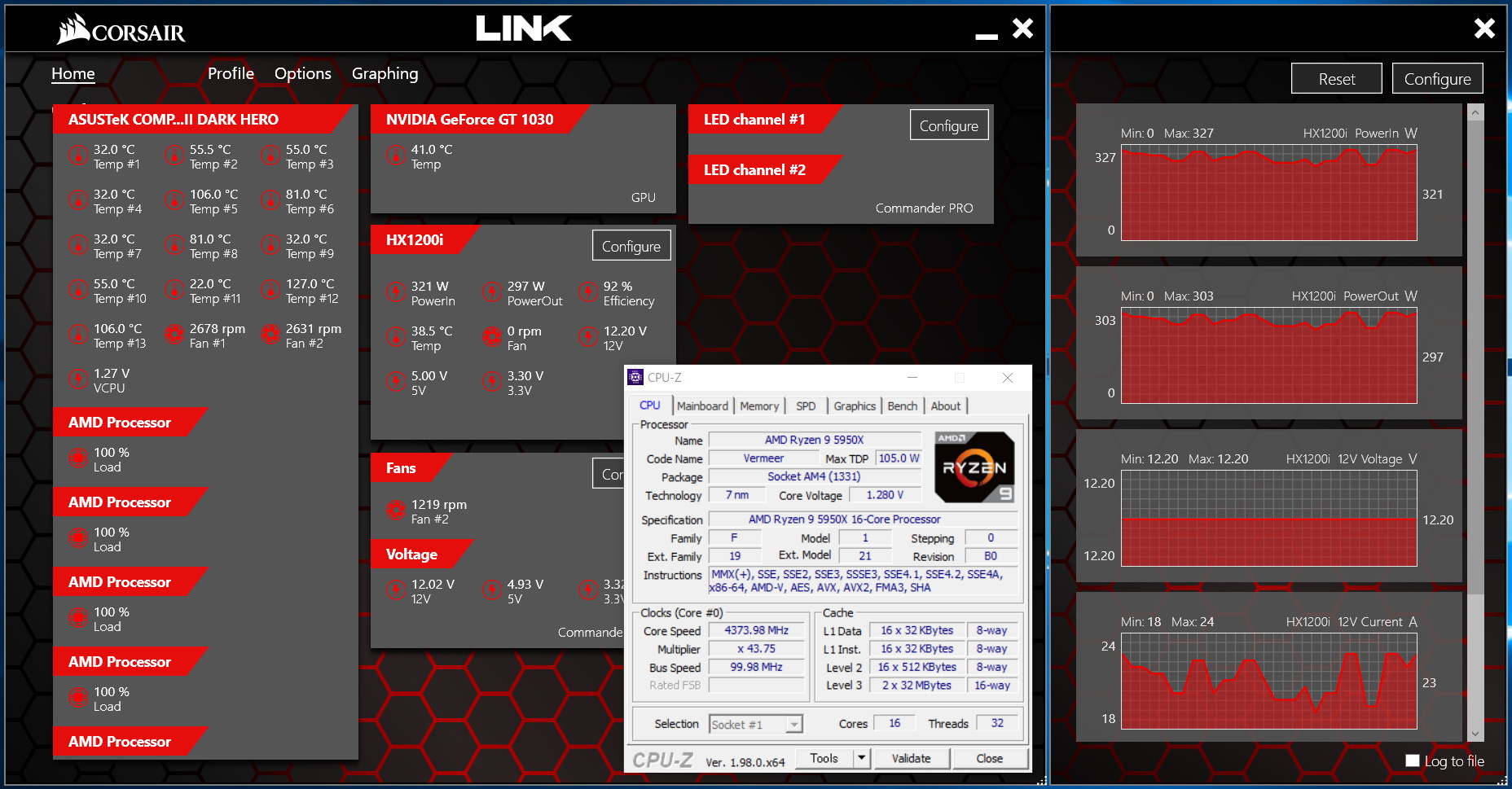Click the Core Speed value 4373.98 MHz
This screenshot has height=789, width=1512.
[x=757, y=630]
